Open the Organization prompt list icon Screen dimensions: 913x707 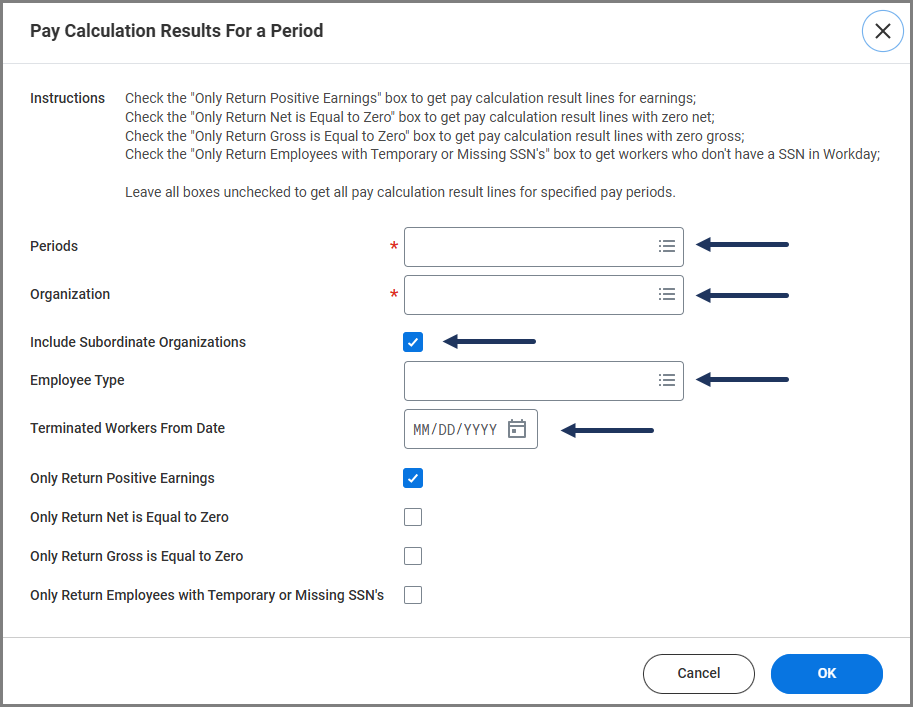pos(667,294)
